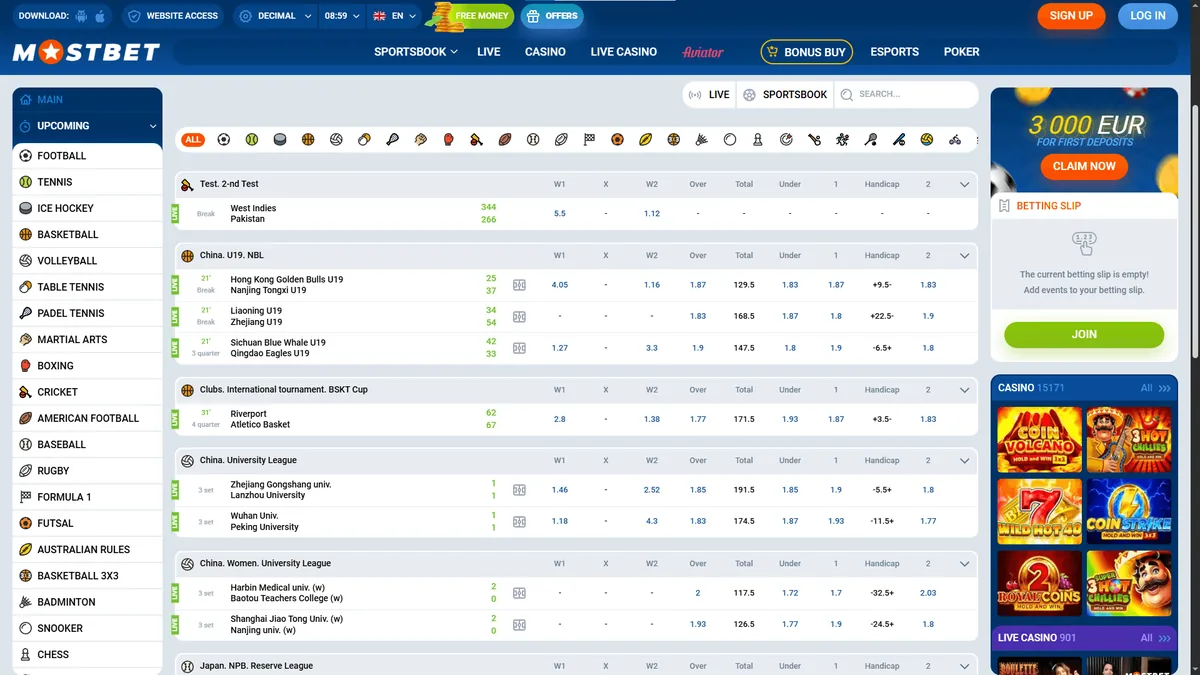Go to POKER section
Screen dimensions: 1200x675
click(x=962, y=52)
